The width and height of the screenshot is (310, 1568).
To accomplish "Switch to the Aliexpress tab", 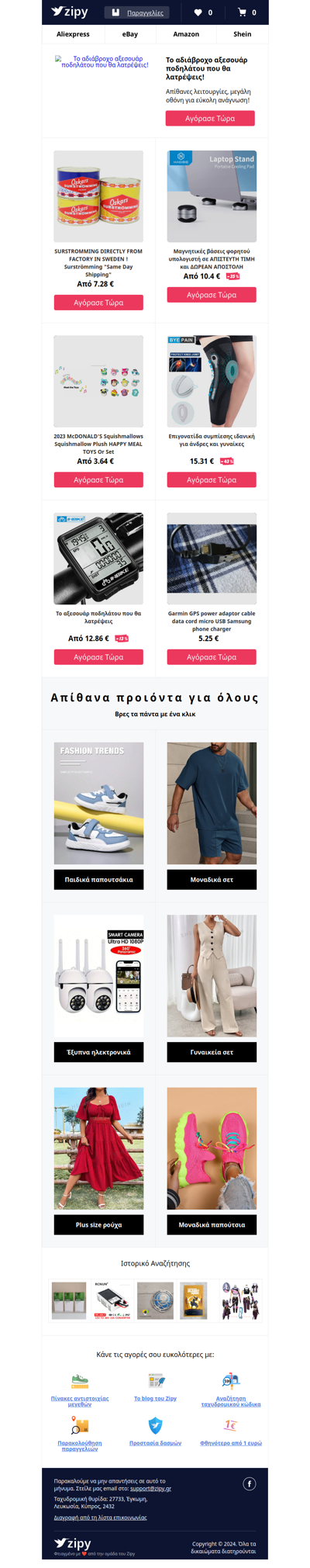I will pos(73,34).
